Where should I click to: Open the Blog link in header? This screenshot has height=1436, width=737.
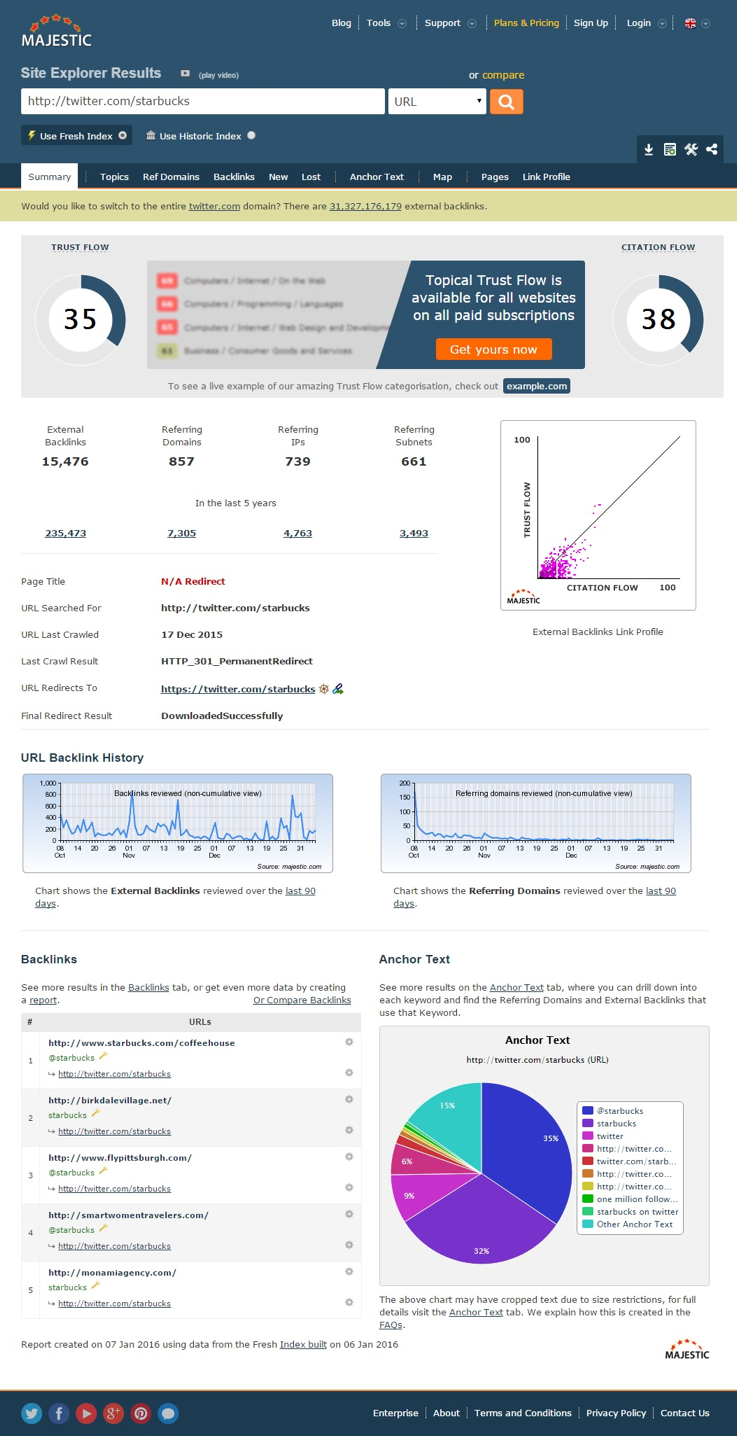(341, 23)
